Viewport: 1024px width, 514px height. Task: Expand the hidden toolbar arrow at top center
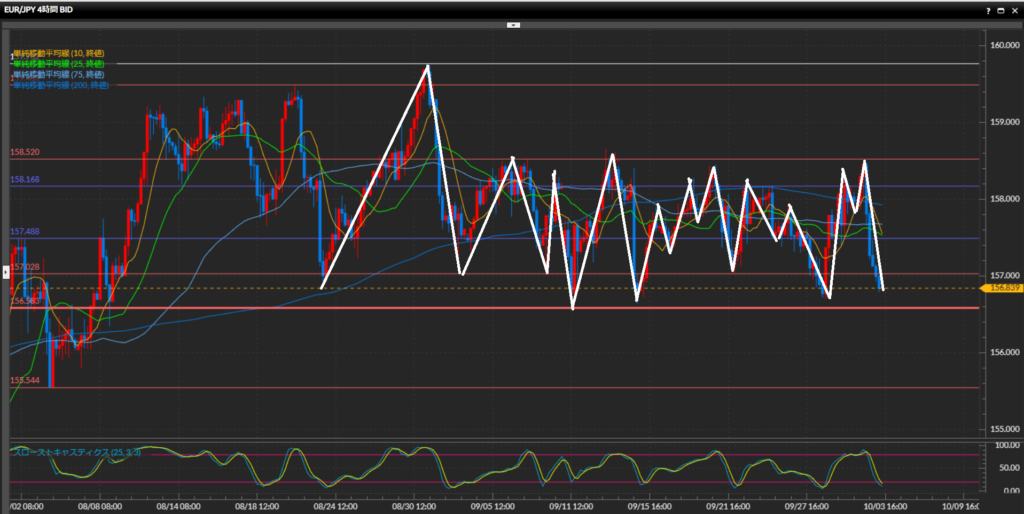tap(512, 26)
